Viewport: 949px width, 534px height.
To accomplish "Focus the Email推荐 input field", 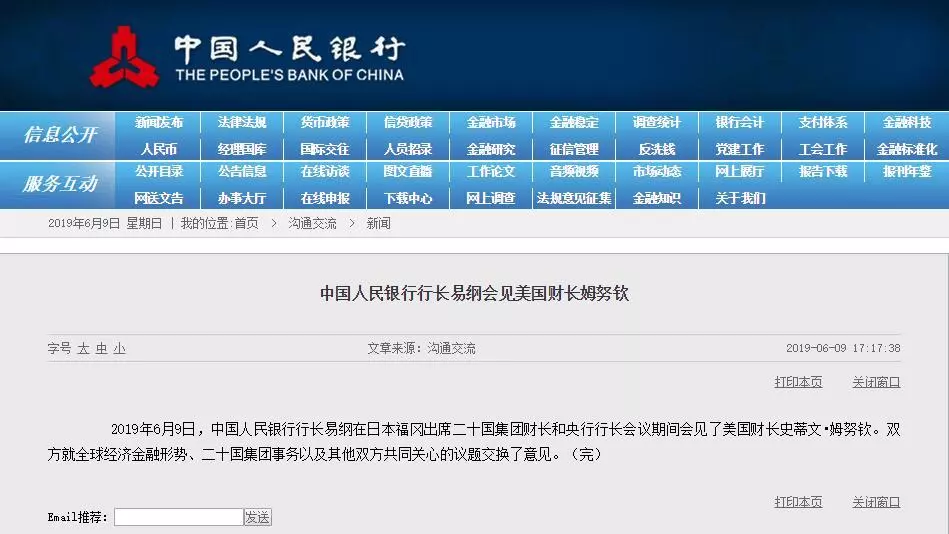I will click(178, 517).
